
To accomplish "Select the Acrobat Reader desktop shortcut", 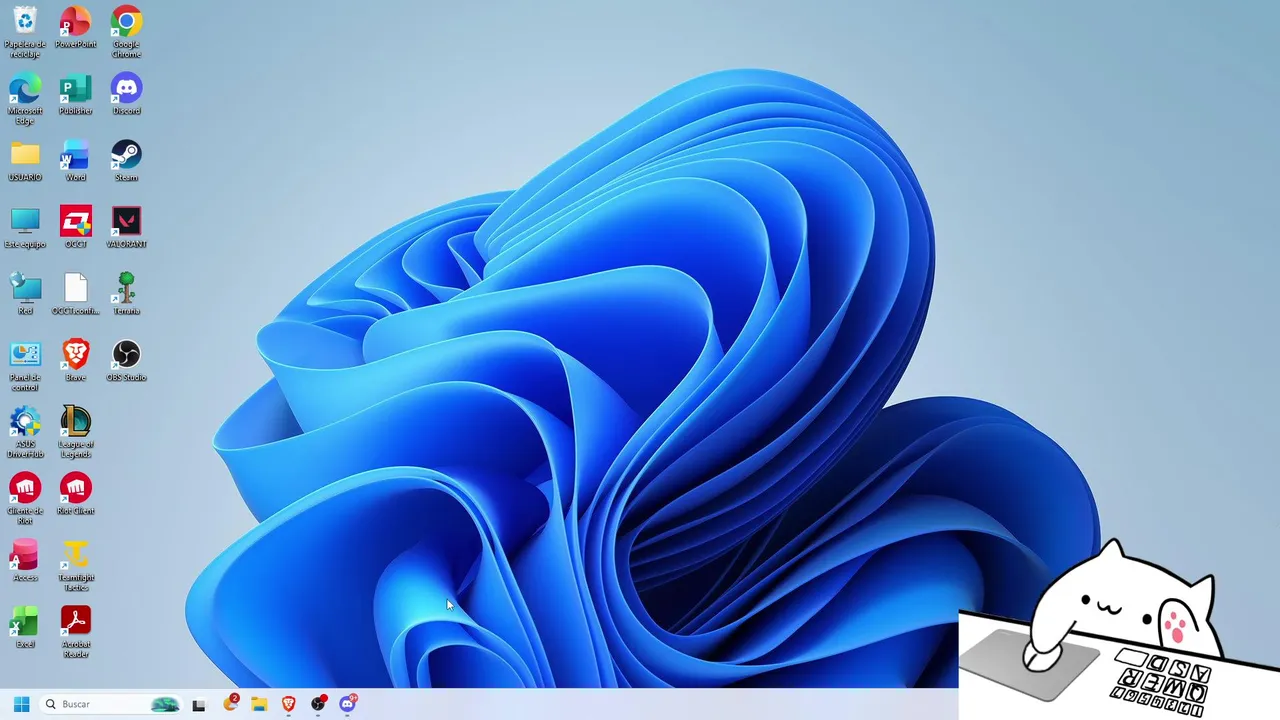I will [75, 633].
